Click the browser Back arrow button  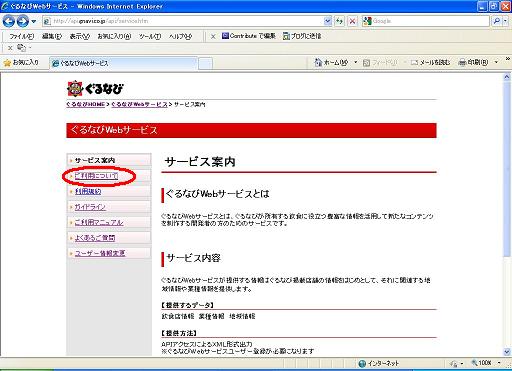pyautogui.click(x=9, y=21)
